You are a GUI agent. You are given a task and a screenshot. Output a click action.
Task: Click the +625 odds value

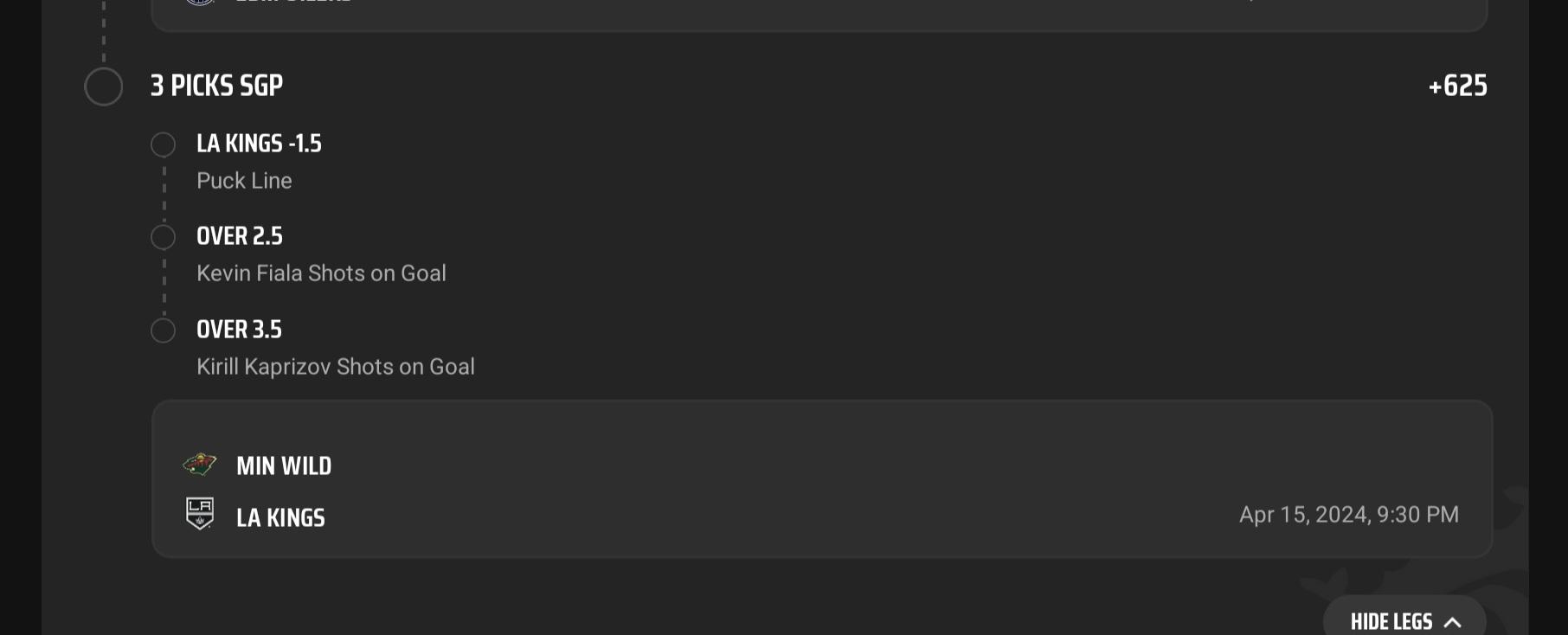(x=1458, y=86)
